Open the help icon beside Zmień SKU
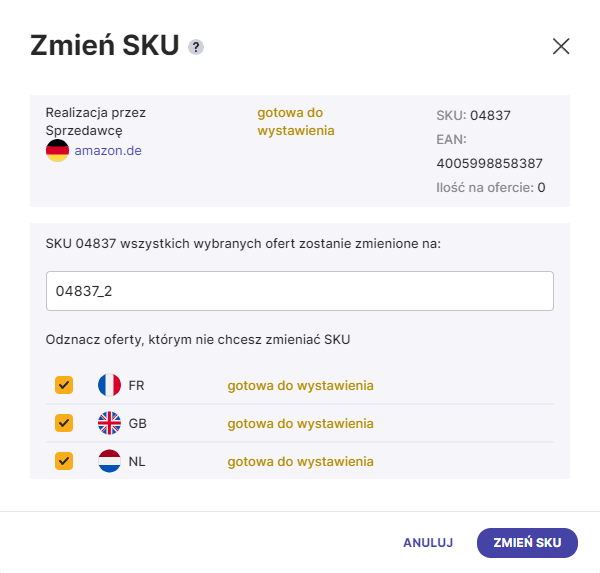Image resolution: width=600 pixels, height=573 pixels. coord(196,47)
